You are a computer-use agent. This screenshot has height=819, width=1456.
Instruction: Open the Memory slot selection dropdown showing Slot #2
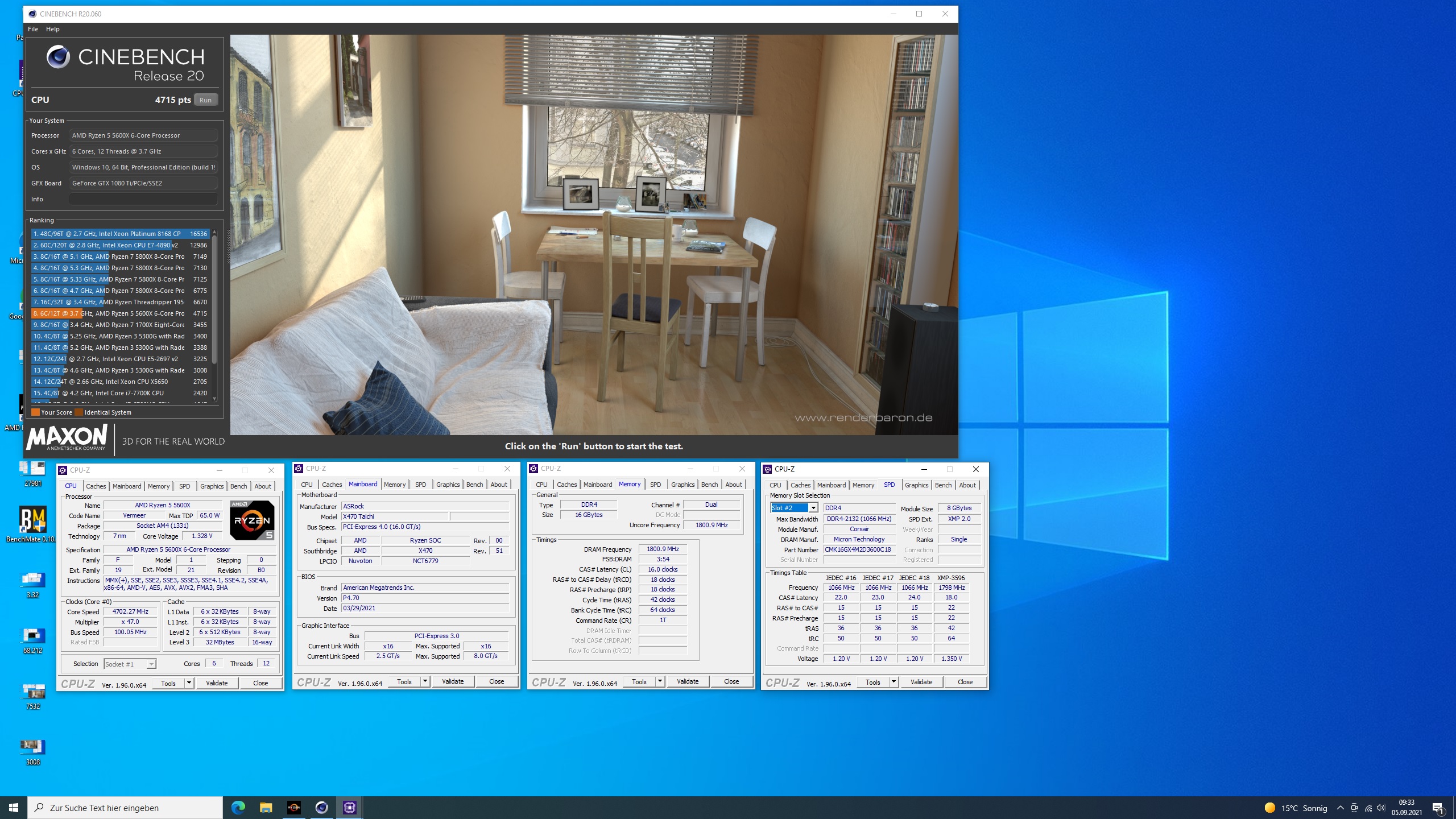point(795,508)
